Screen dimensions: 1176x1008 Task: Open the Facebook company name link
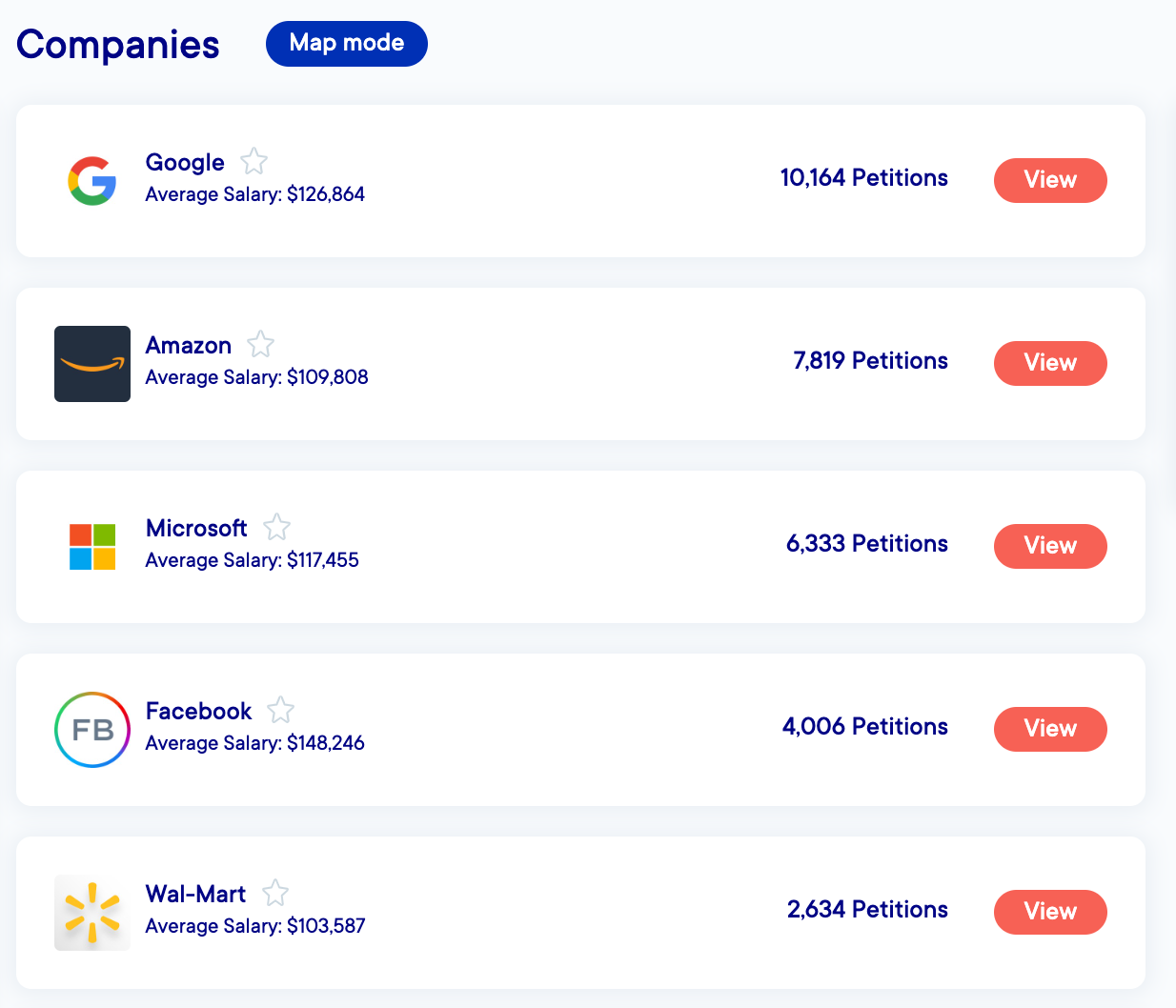(198, 712)
